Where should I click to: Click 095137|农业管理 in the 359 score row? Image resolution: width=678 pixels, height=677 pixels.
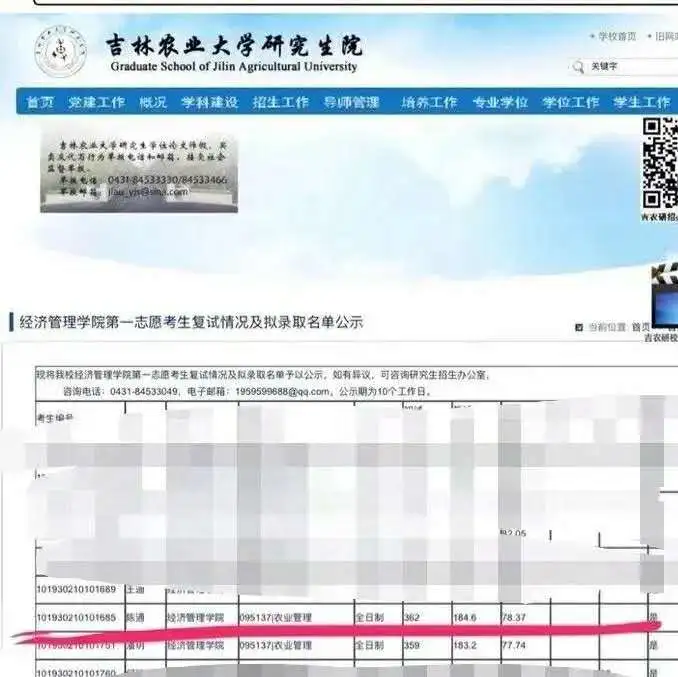click(275, 645)
